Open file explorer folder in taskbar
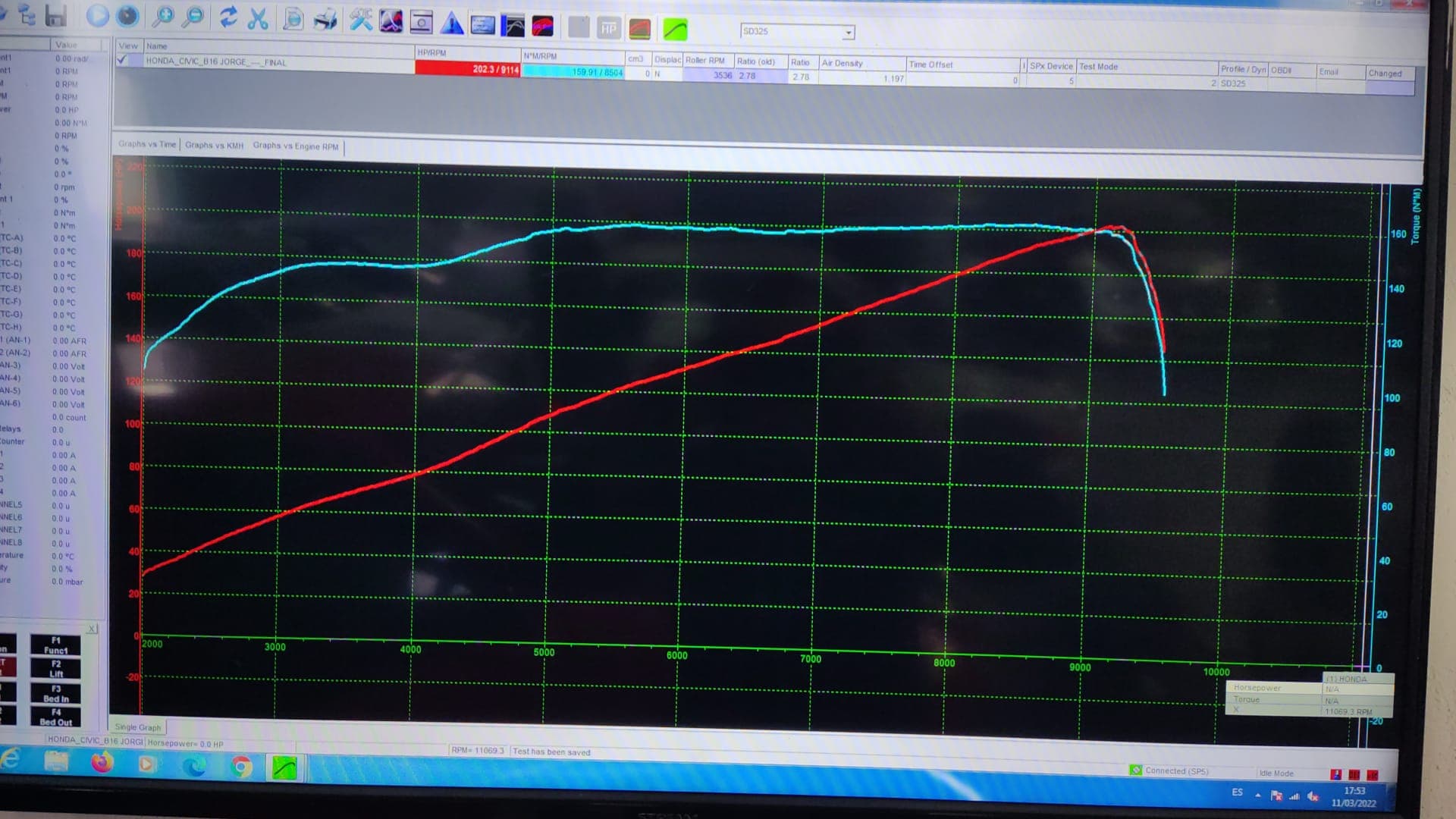 [56, 761]
